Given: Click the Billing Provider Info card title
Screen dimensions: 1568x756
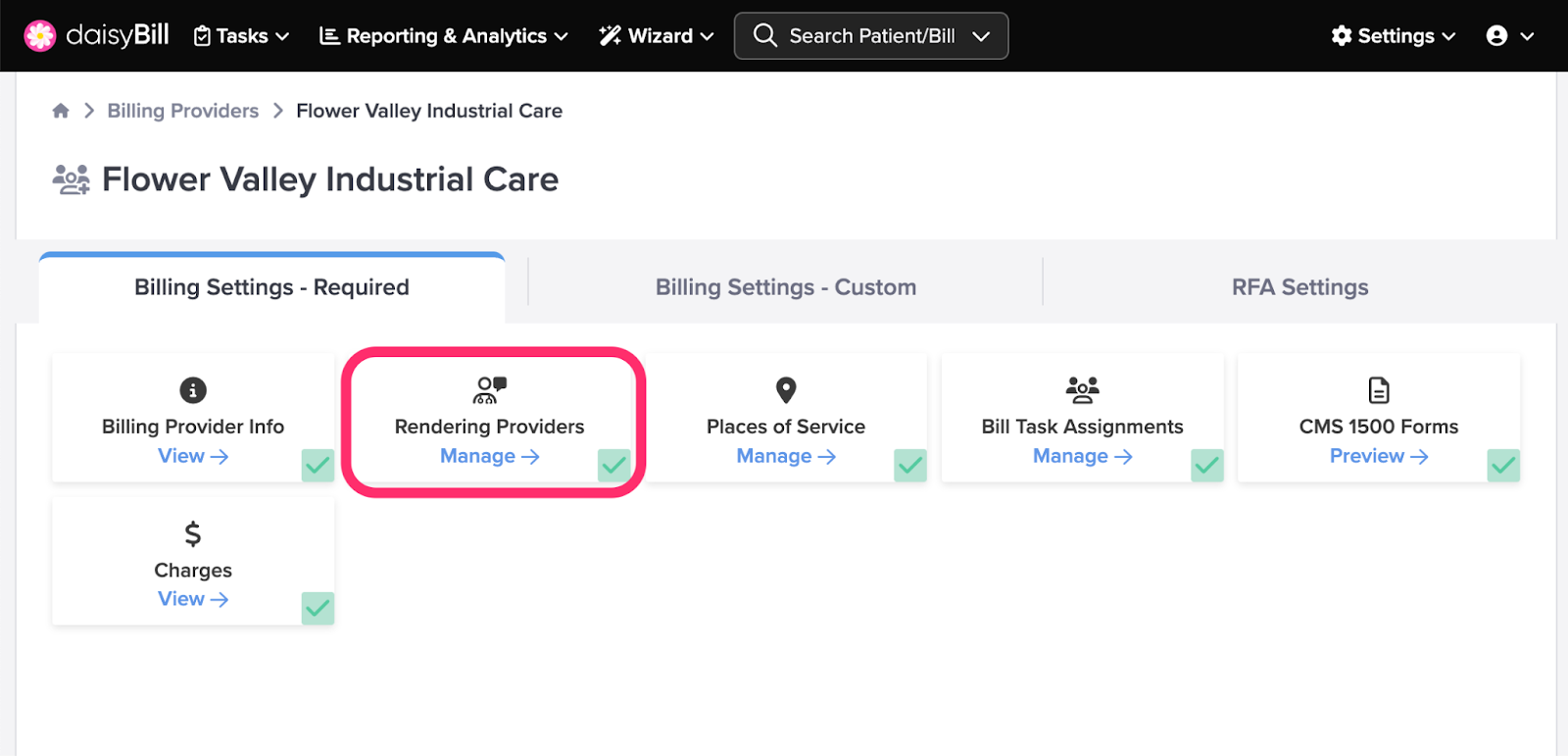Looking at the screenshot, I should point(193,427).
